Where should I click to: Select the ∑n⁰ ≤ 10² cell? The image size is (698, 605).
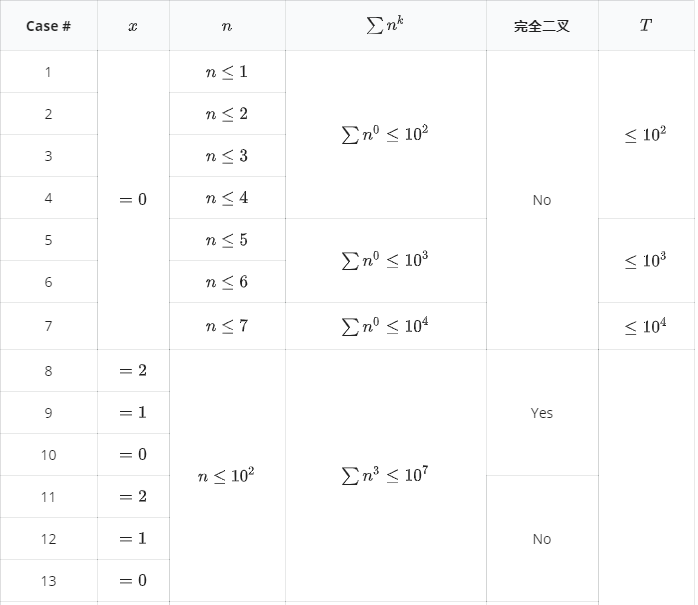[385, 135]
